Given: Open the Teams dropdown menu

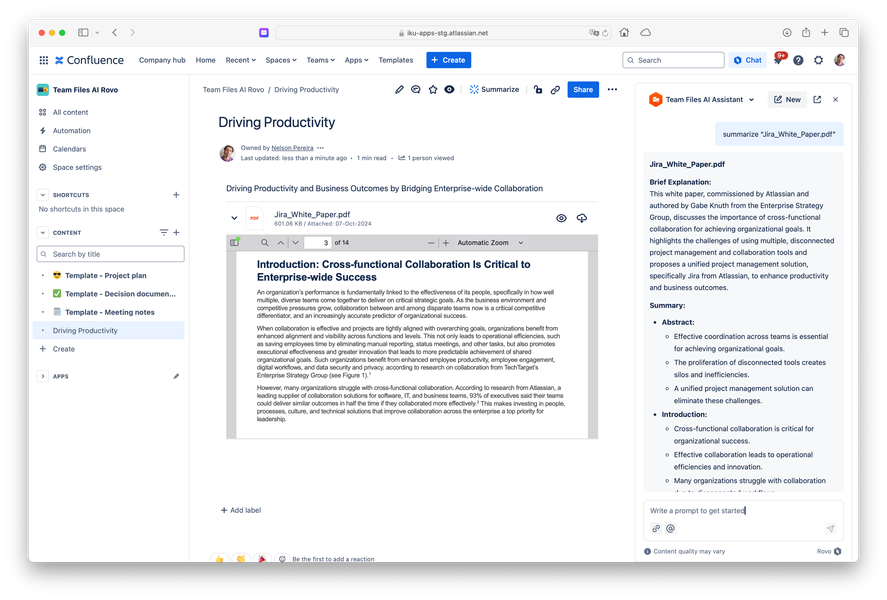Looking at the screenshot, I should click(x=321, y=60).
